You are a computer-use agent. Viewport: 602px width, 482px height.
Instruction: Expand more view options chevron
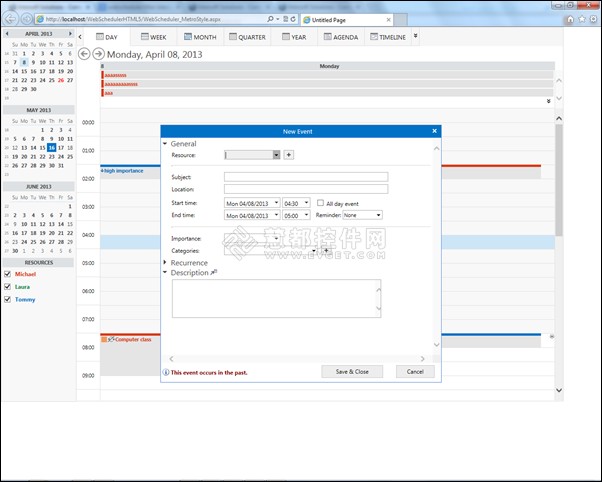tap(415, 36)
